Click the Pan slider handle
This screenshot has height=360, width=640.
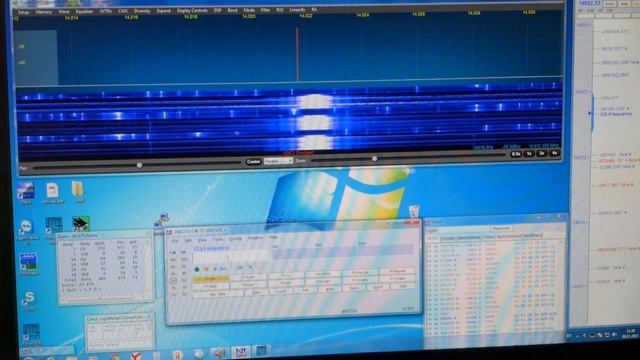coord(140,165)
